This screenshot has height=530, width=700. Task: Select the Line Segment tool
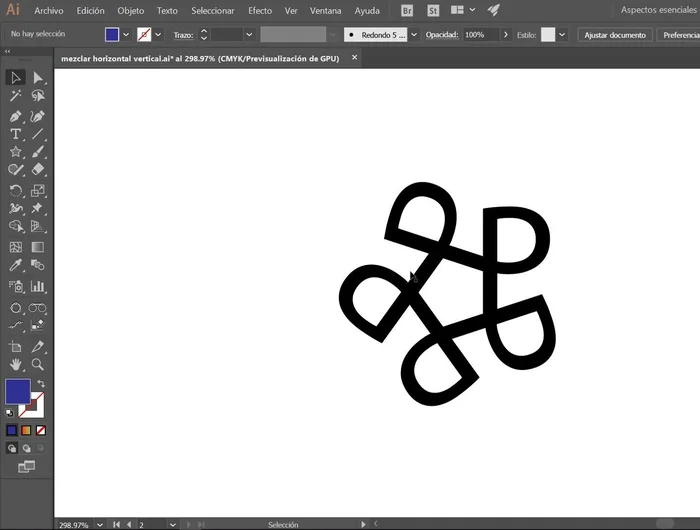tap(38, 134)
